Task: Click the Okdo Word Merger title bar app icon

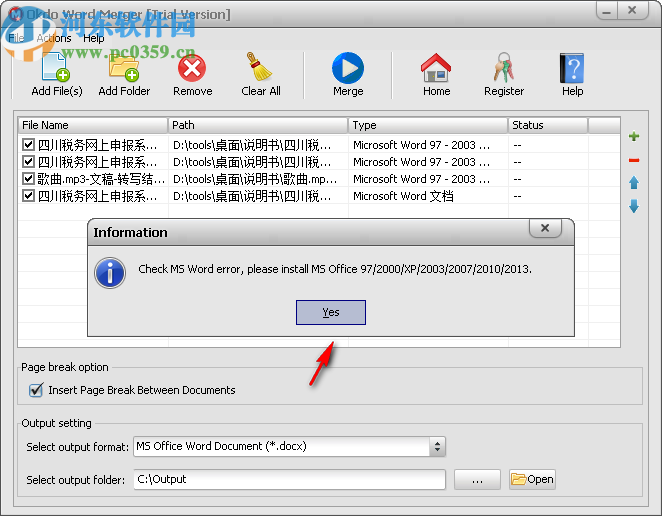Action: (x=16, y=14)
